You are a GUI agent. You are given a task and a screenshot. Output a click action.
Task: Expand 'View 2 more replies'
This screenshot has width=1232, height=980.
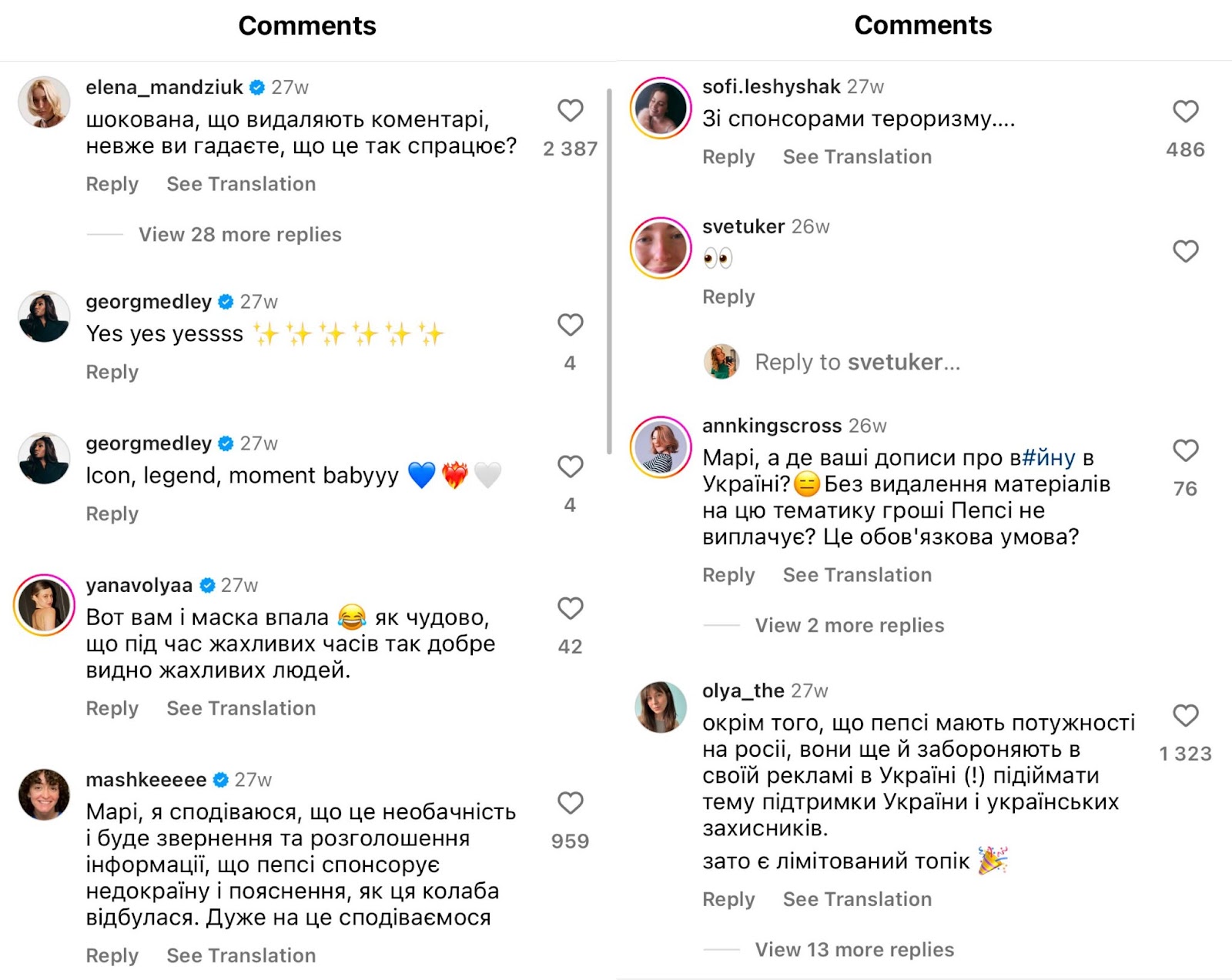849,625
